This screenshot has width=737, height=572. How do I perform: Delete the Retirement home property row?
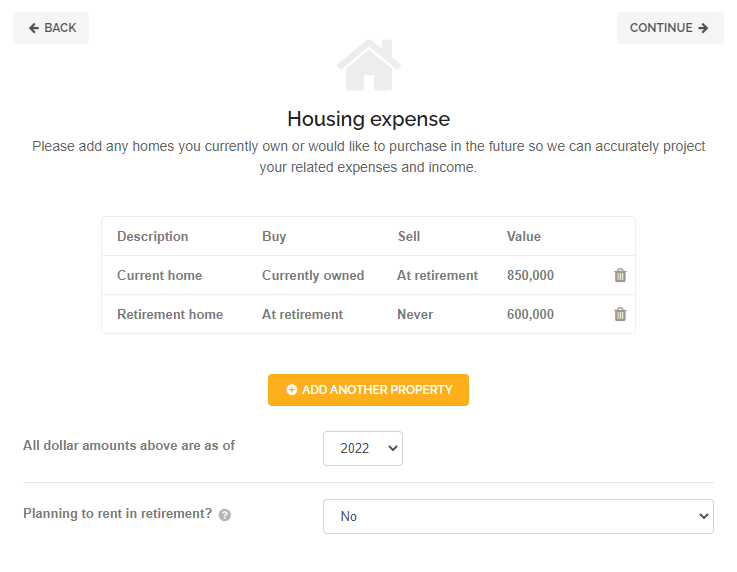(x=620, y=314)
